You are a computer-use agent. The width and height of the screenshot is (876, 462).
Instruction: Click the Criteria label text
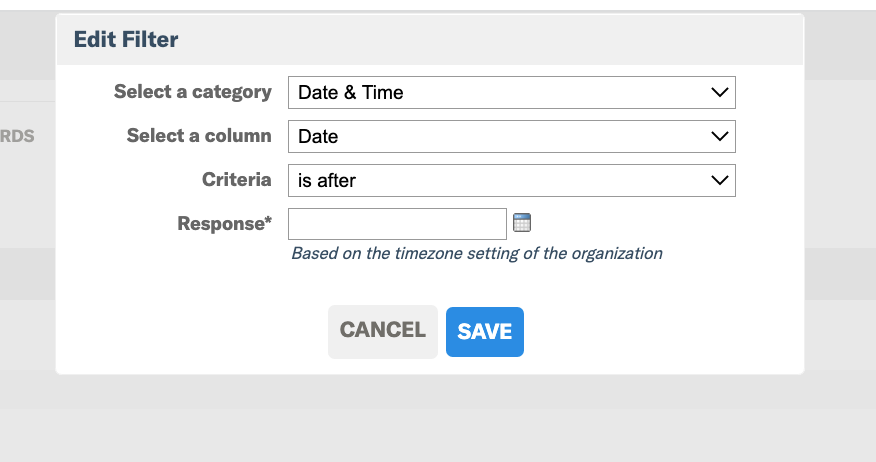pos(237,179)
